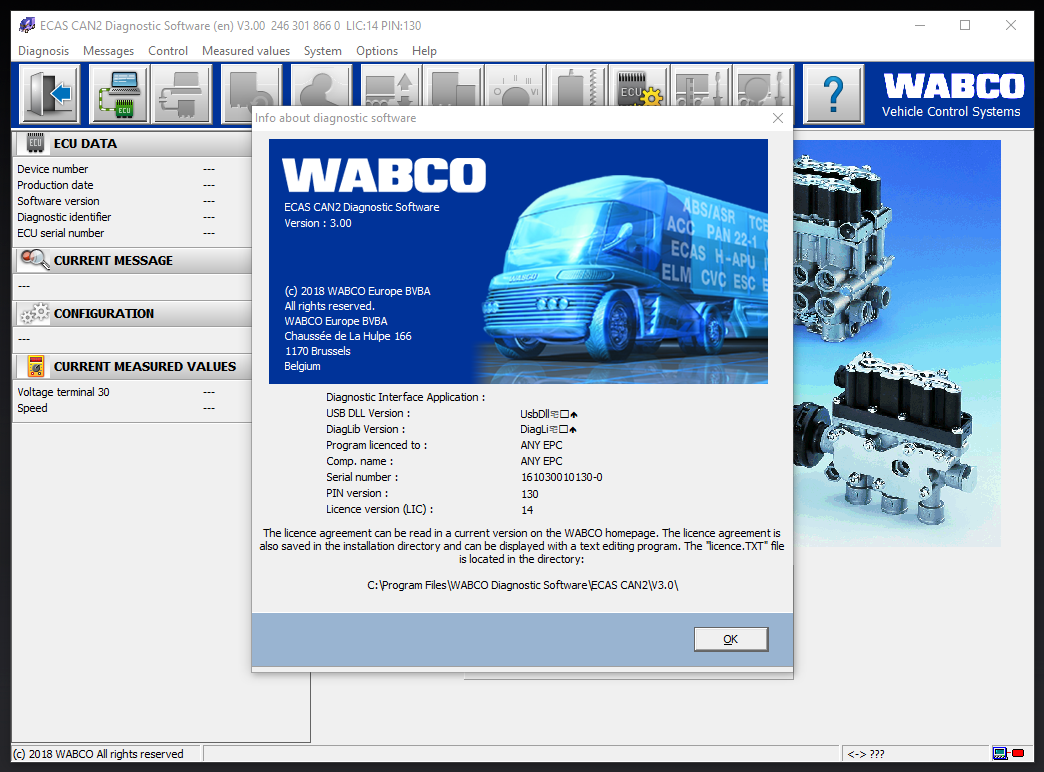Click the connection status icon in status bar

(x=1008, y=753)
